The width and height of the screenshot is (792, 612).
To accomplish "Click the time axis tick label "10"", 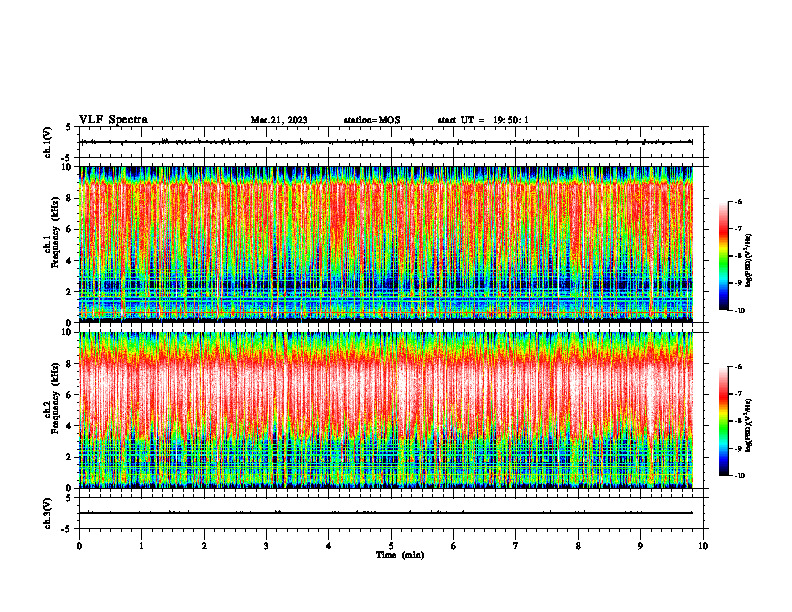I will tap(703, 546).
